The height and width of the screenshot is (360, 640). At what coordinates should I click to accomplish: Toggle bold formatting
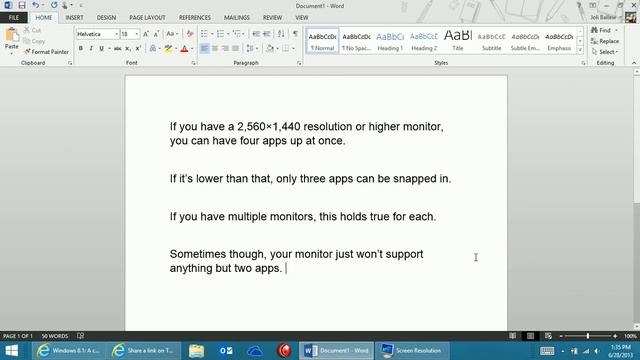coord(81,49)
